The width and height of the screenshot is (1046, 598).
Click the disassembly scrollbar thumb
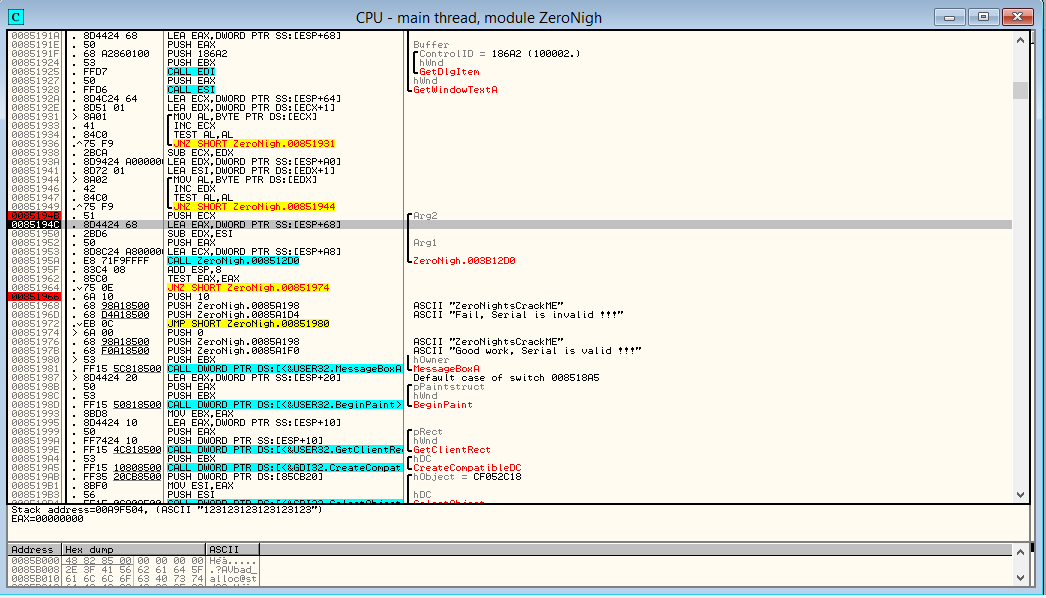point(1020,90)
